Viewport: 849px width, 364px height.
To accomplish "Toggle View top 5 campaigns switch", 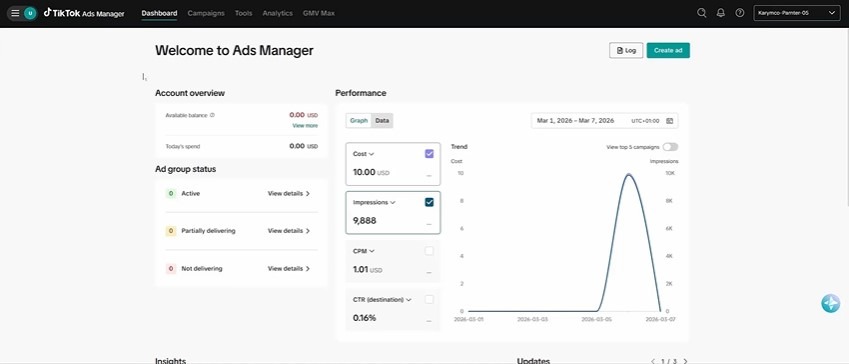I will (x=670, y=147).
